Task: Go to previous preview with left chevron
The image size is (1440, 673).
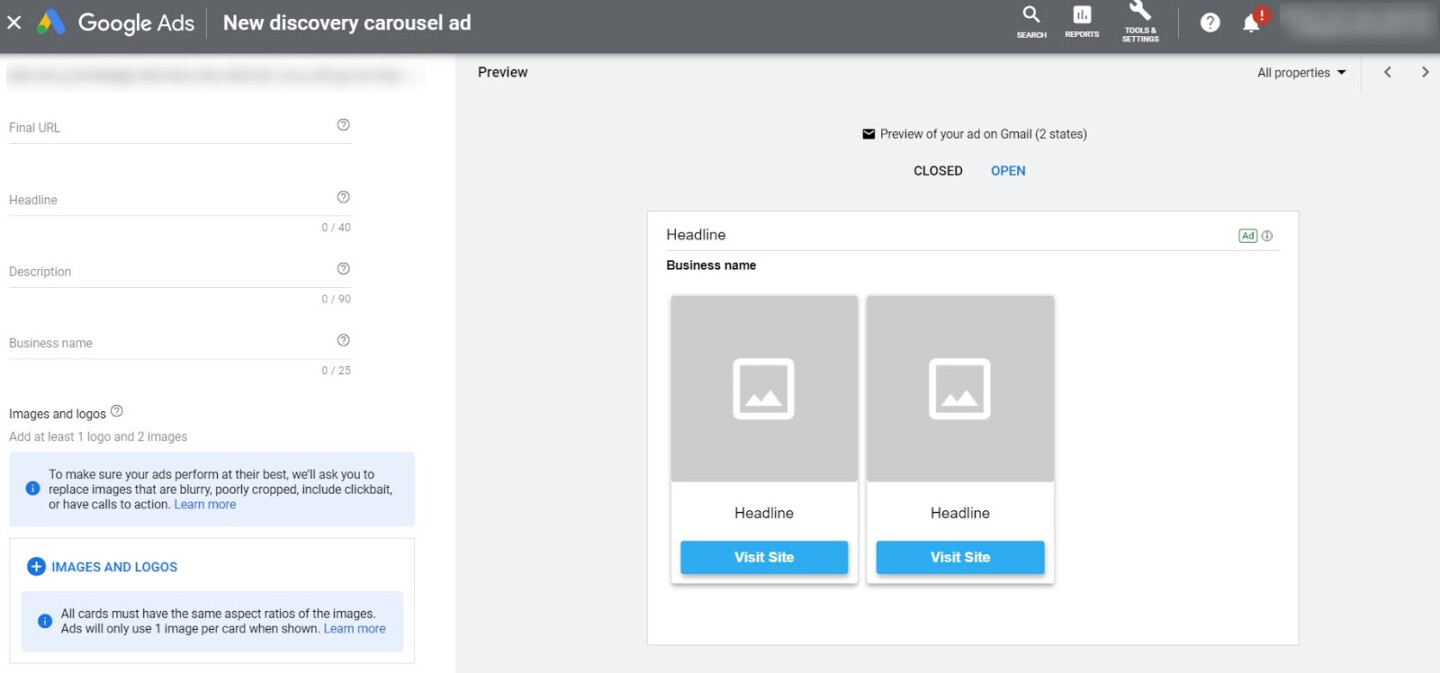Action: click(x=1387, y=72)
